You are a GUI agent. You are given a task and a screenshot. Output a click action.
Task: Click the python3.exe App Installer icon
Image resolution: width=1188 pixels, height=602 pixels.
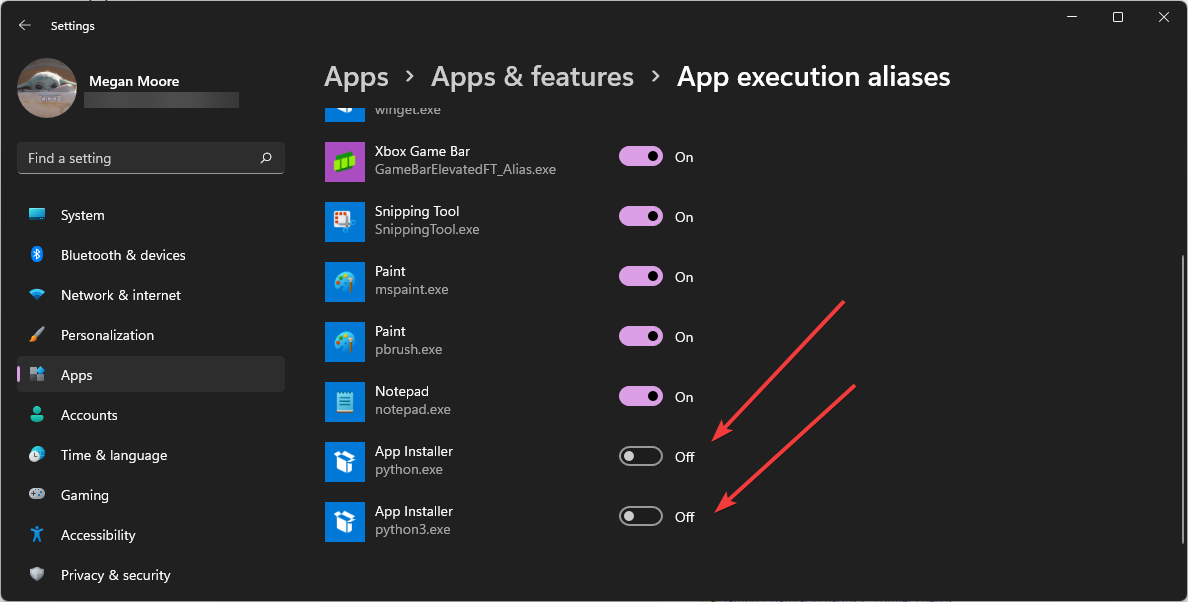[345, 522]
